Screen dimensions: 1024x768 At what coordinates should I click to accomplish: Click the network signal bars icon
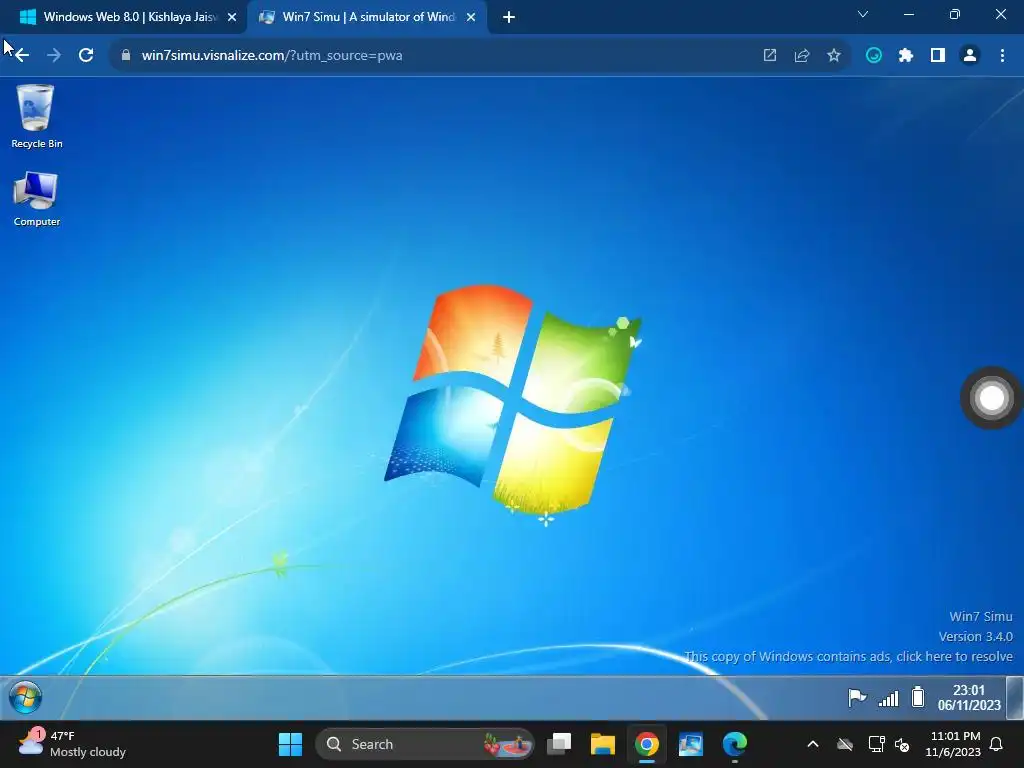pos(888,698)
